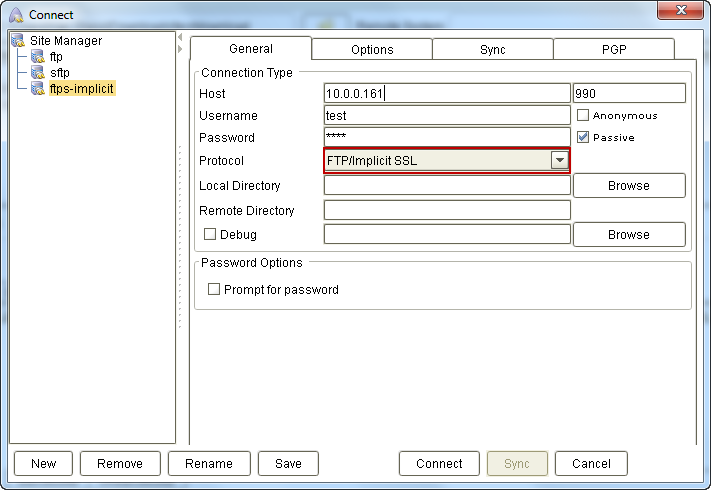Expand the site panel with right arrow
Screen dimensions: 711x490
180,49
